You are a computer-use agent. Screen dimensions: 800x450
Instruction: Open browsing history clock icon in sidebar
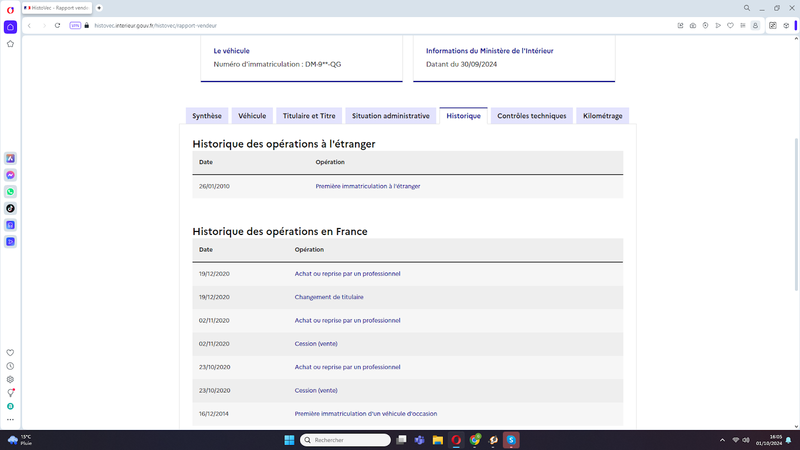10,366
